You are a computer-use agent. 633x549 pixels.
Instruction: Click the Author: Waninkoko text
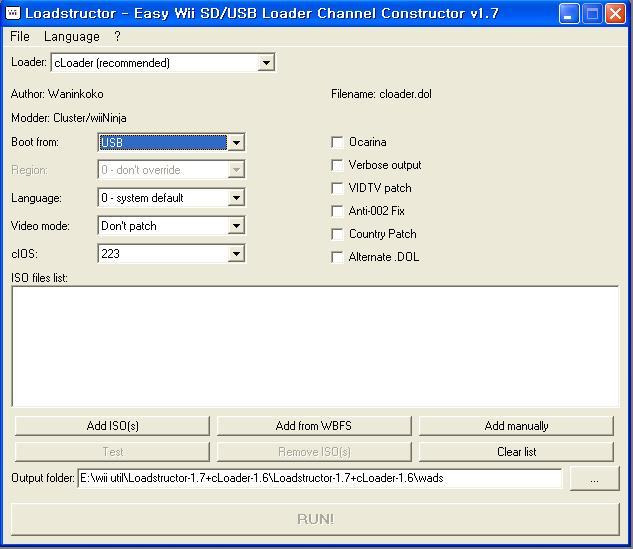pyautogui.click(x=57, y=94)
